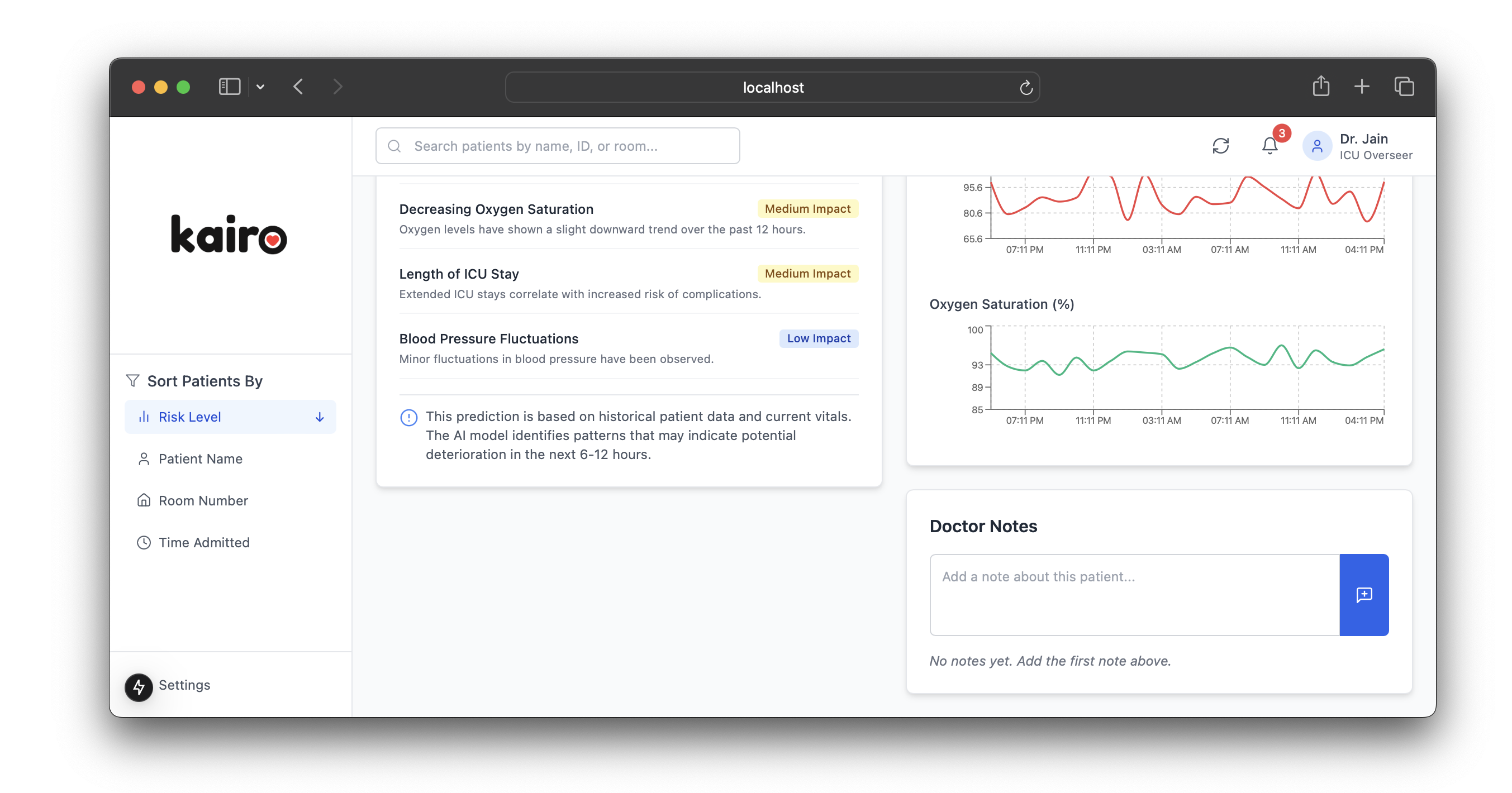Image resolution: width=1512 pixels, height=793 pixels.
Task: Sort patients by Patient Name
Action: 200,458
